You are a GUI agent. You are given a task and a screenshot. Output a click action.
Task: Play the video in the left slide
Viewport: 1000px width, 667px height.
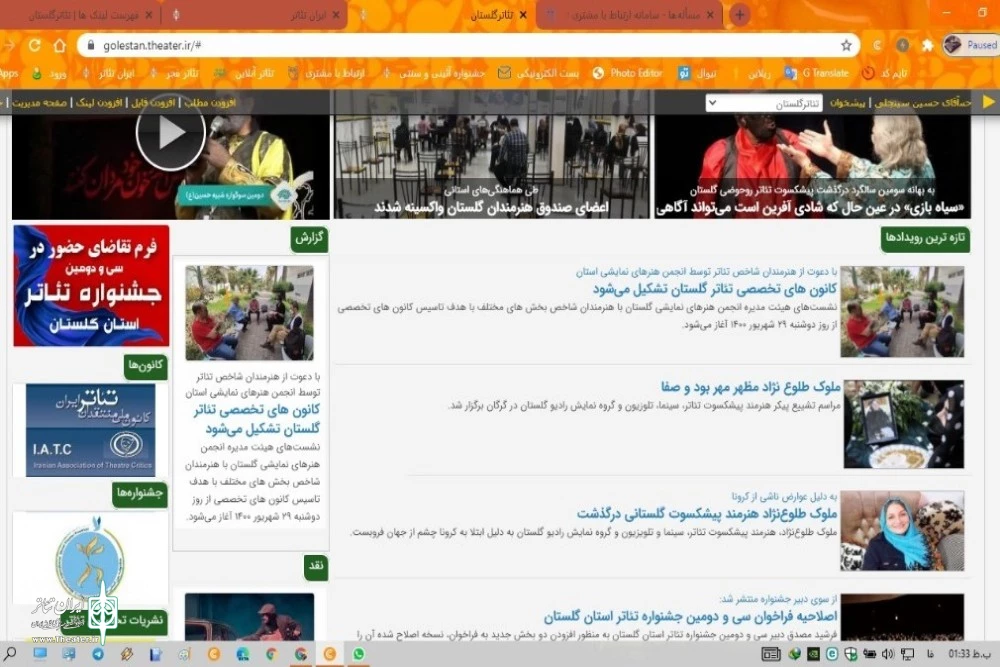click(x=170, y=133)
